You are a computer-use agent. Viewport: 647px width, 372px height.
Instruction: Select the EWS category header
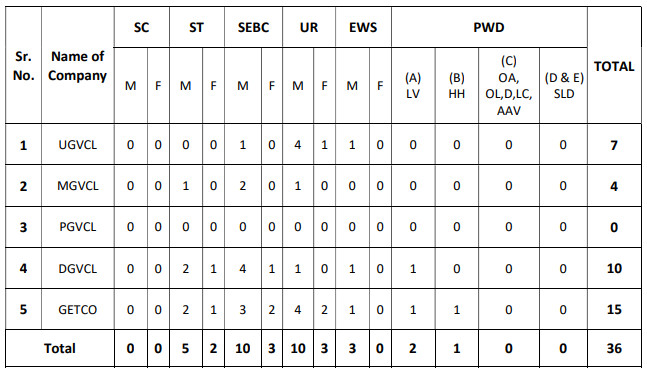coord(363,27)
